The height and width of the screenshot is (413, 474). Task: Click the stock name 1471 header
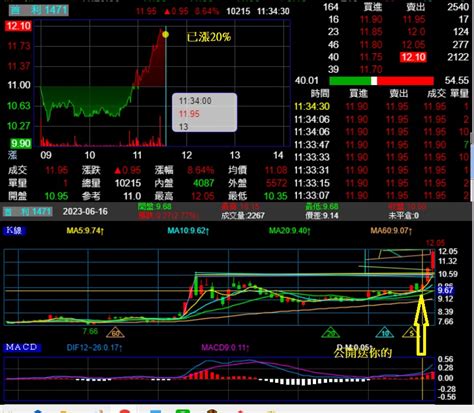coord(39,10)
